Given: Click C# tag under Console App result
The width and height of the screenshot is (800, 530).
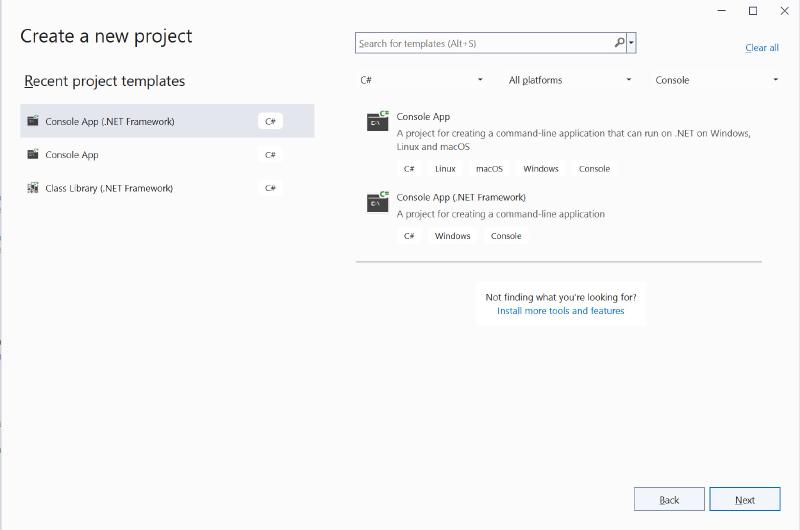Looking at the screenshot, I should [409, 169].
